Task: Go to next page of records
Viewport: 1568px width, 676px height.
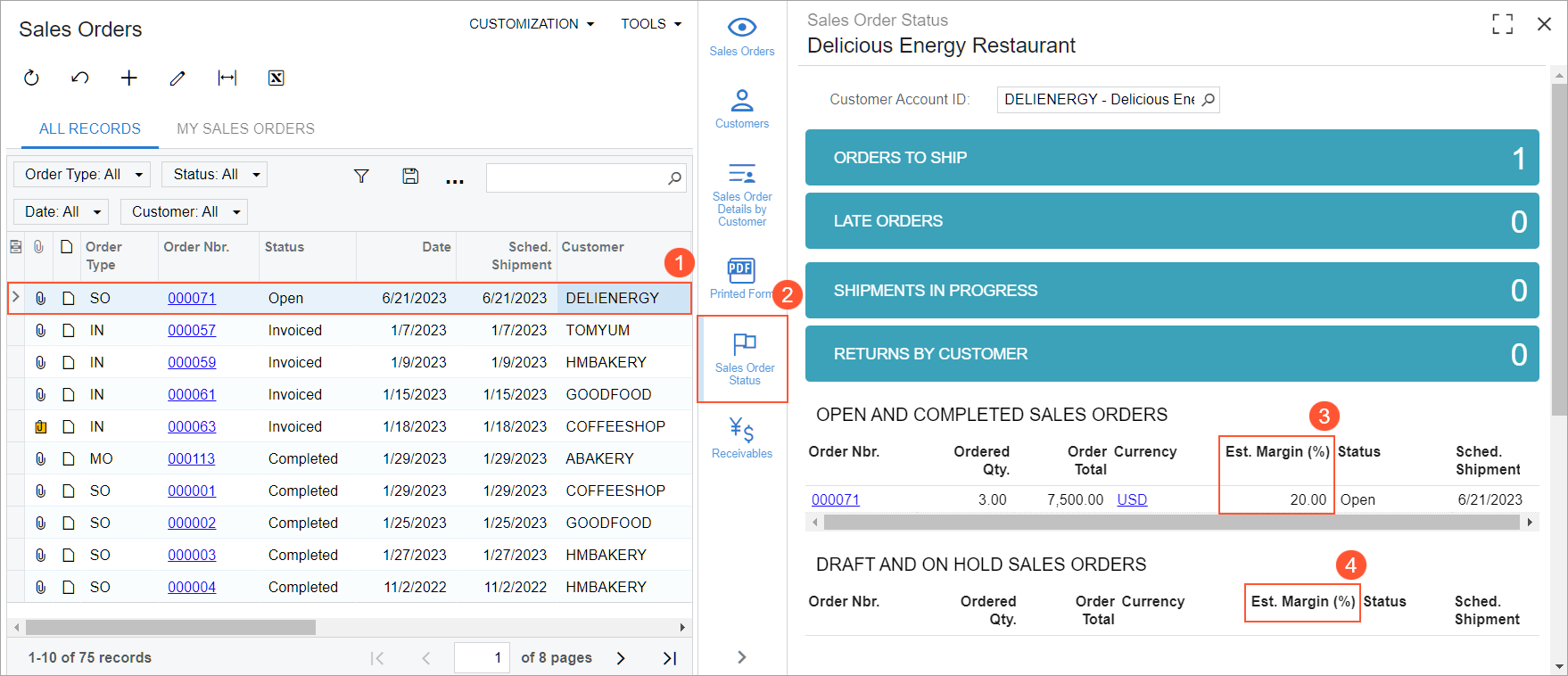Action: click(x=621, y=658)
